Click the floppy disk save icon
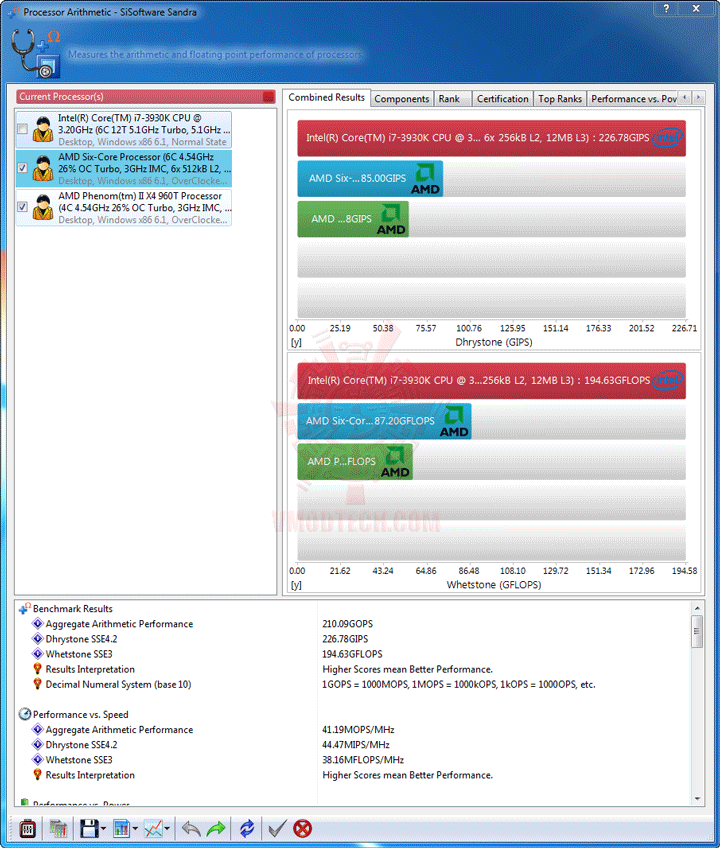The height and width of the screenshot is (848, 720). 89,829
